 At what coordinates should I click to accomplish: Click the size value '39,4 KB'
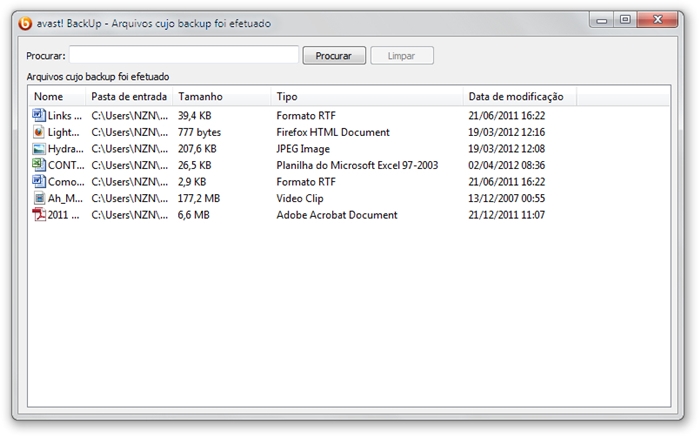tap(195, 116)
